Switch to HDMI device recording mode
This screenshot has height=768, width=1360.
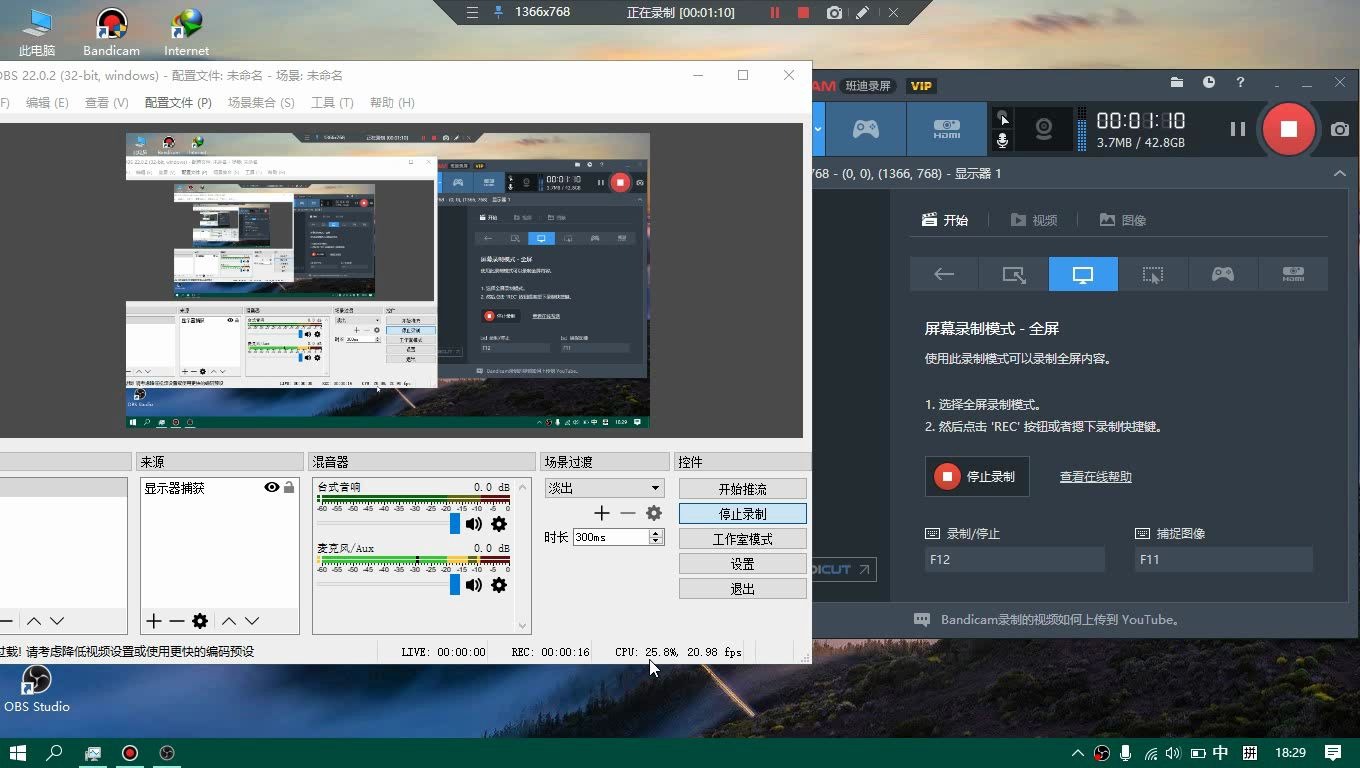click(1292, 274)
